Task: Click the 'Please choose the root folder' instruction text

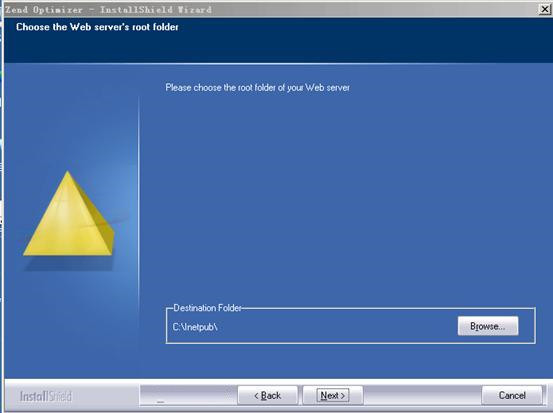Action: (257, 87)
